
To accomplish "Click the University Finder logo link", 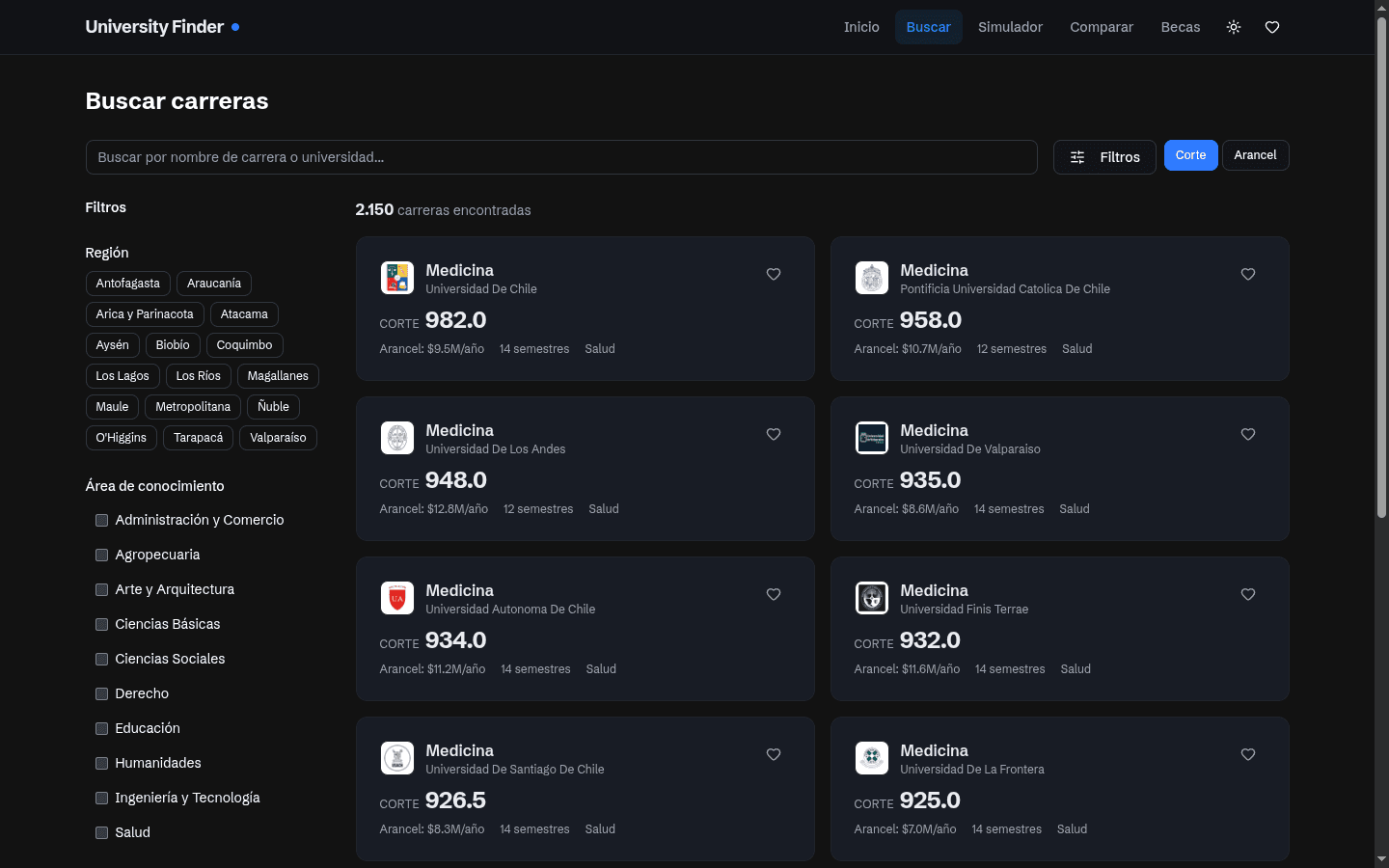I will (x=162, y=27).
